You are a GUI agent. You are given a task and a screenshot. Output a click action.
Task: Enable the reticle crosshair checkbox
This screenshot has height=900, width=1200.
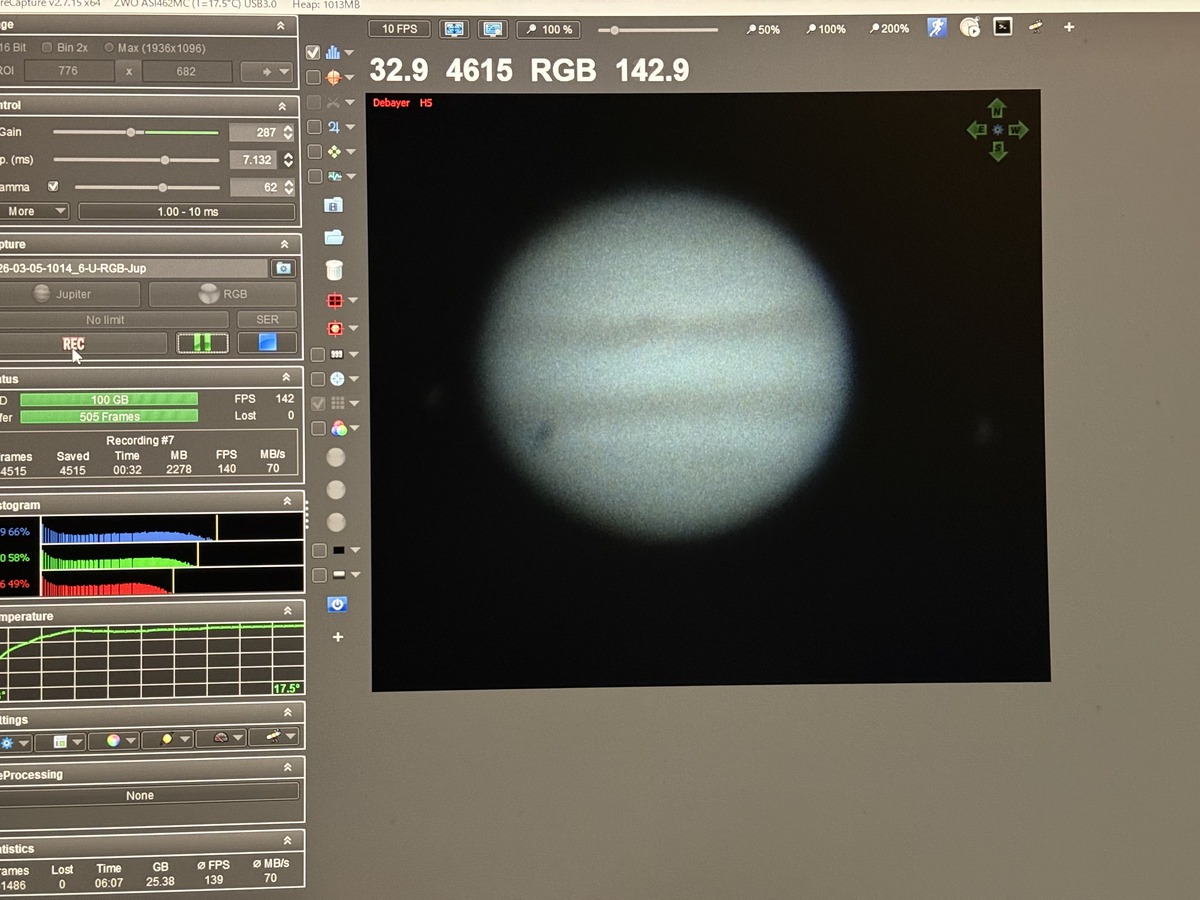(x=314, y=77)
